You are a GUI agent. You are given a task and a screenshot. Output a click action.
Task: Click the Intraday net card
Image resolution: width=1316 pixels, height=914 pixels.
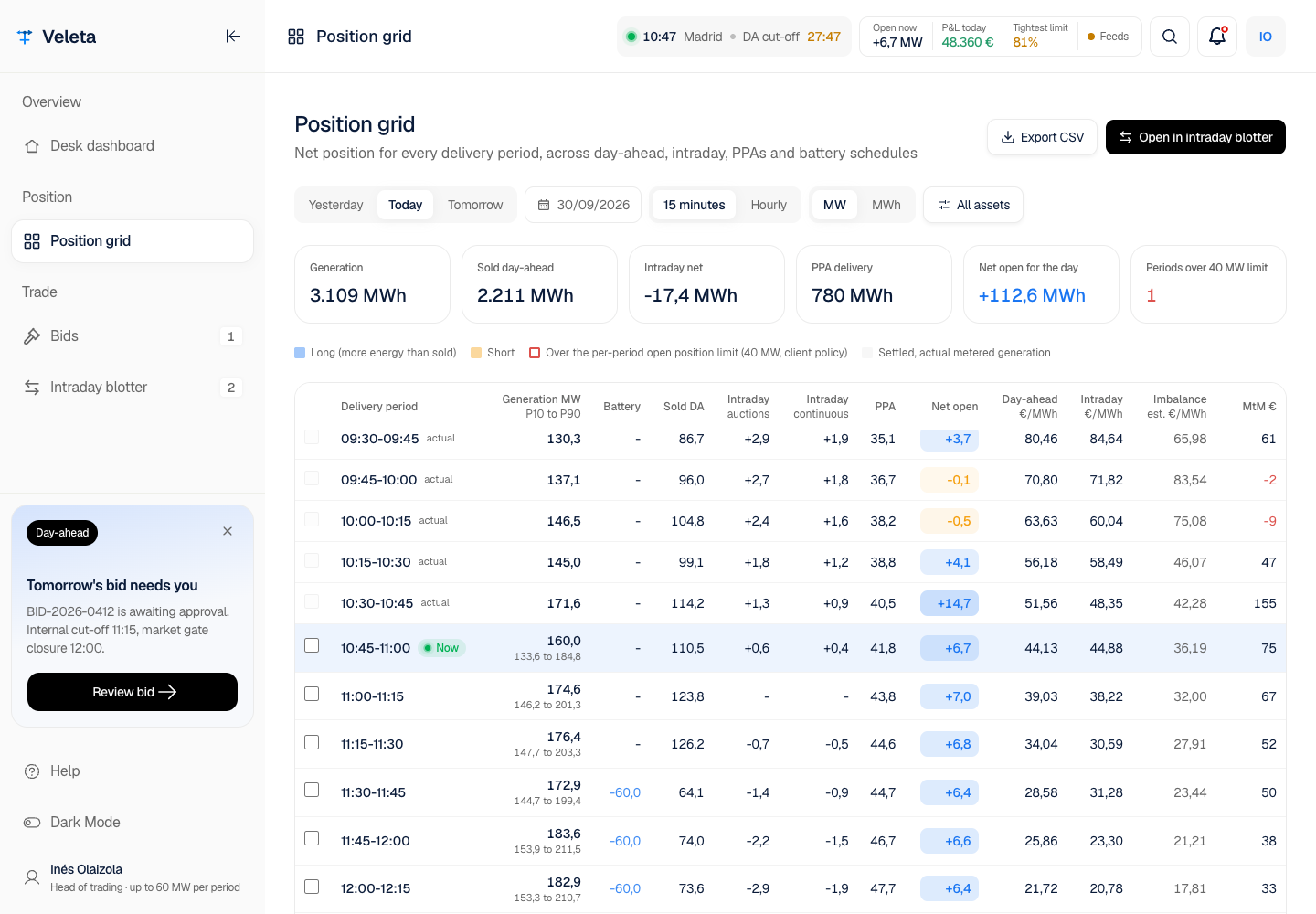[x=706, y=284]
